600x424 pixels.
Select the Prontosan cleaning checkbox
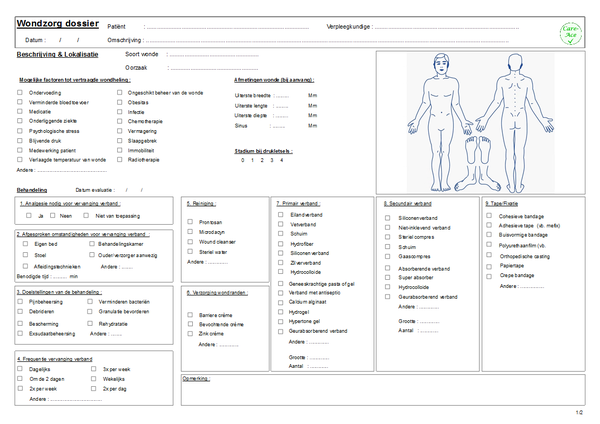pyautogui.click(x=190, y=222)
